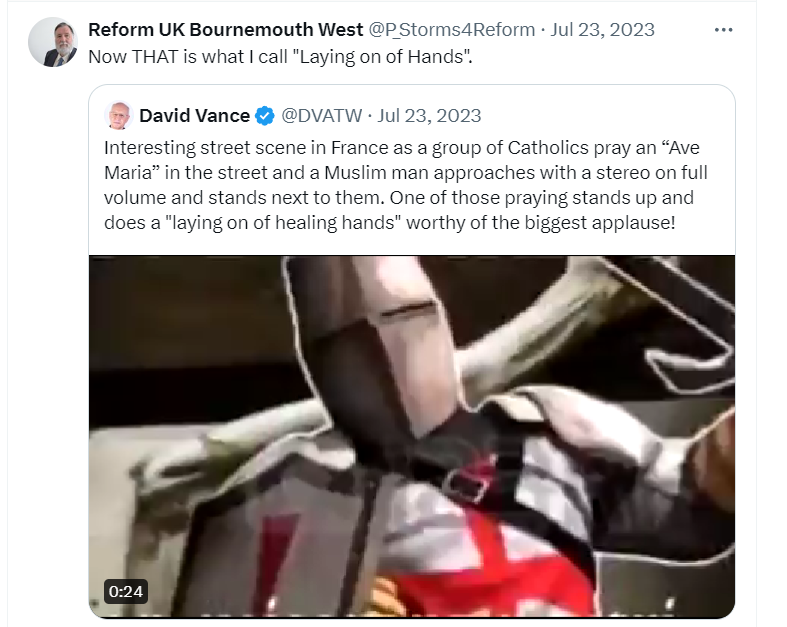The height and width of the screenshot is (627, 787).
Task: Open Reform UK Bournemouth West display name
Action: pyautogui.click(x=225, y=30)
